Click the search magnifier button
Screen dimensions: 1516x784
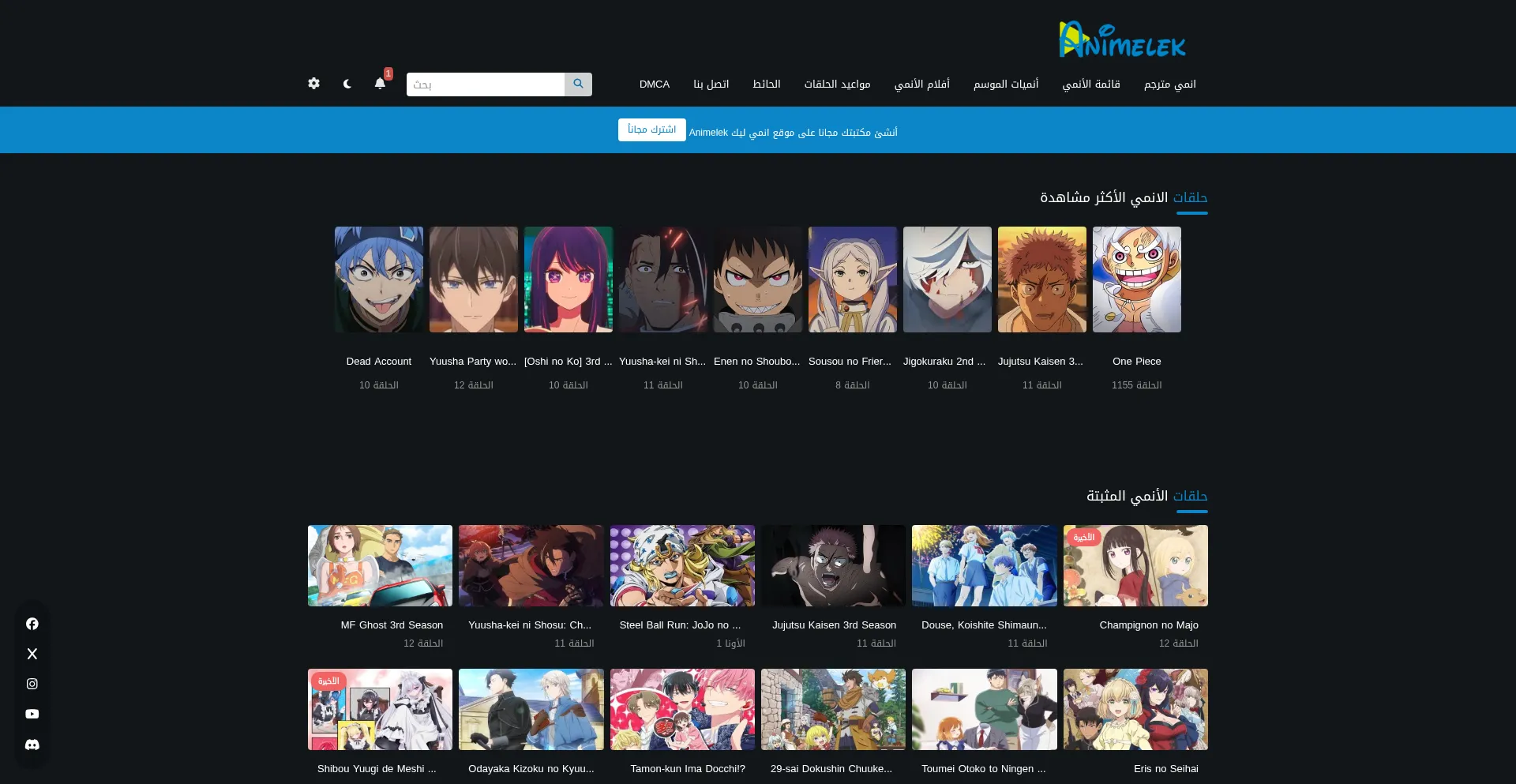click(578, 84)
